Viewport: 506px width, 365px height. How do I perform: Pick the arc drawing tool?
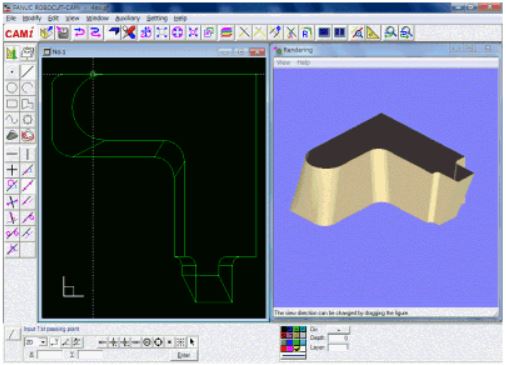coord(28,88)
